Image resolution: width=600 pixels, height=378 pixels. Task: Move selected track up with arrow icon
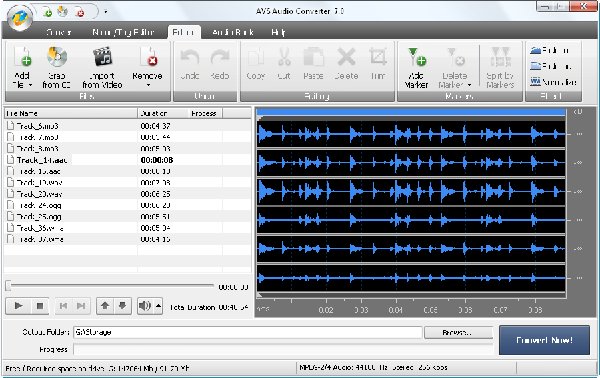click(x=105, y=306)
